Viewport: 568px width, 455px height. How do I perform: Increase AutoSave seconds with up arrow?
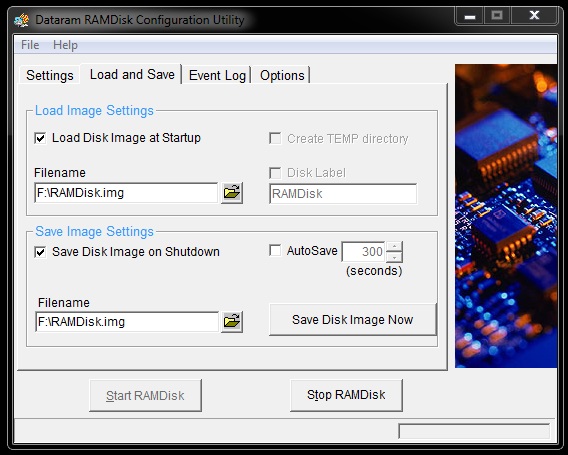click(x=394, y=246)
